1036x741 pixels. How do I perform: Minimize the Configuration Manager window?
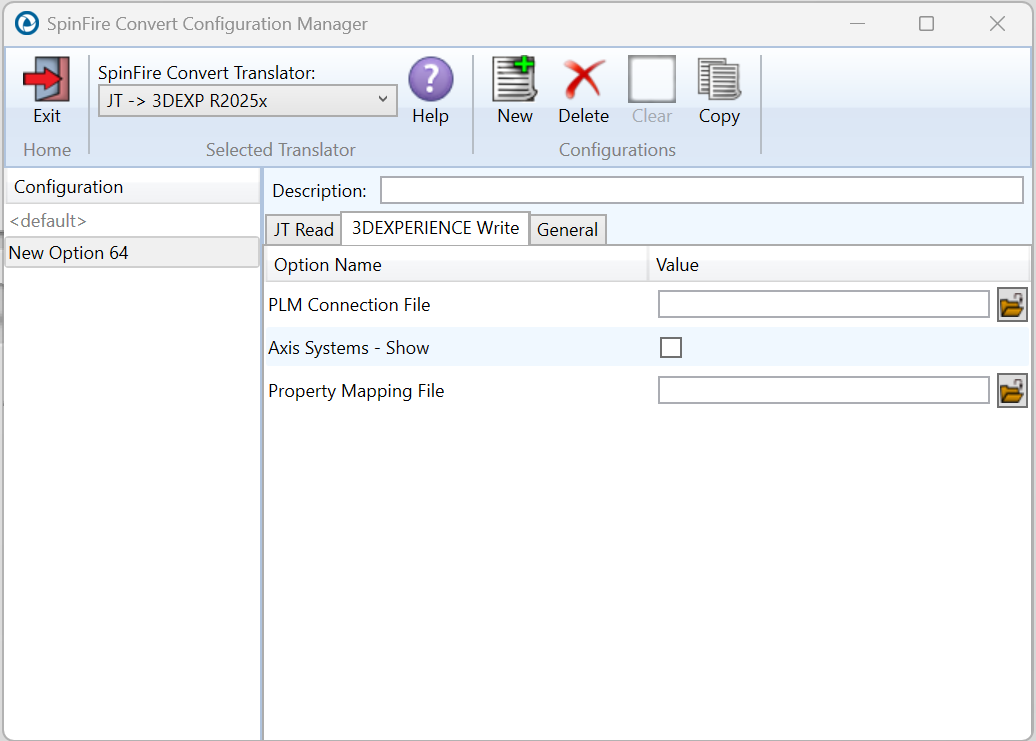click(858, 24)
